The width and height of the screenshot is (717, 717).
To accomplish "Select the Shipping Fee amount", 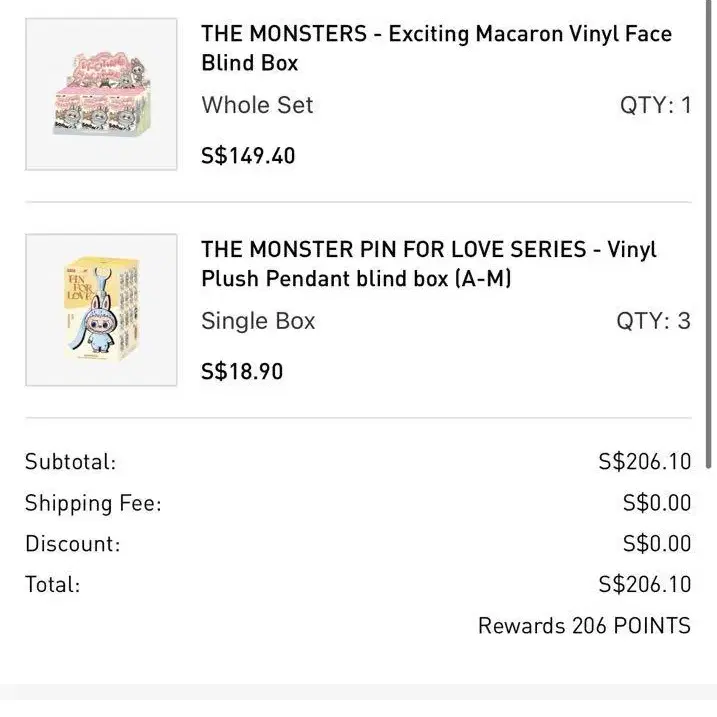I will click(656, 503).
